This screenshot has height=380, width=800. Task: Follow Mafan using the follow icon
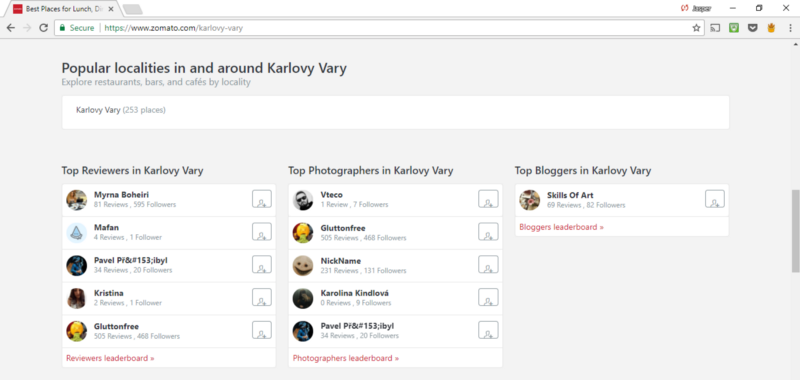[262, 232]
